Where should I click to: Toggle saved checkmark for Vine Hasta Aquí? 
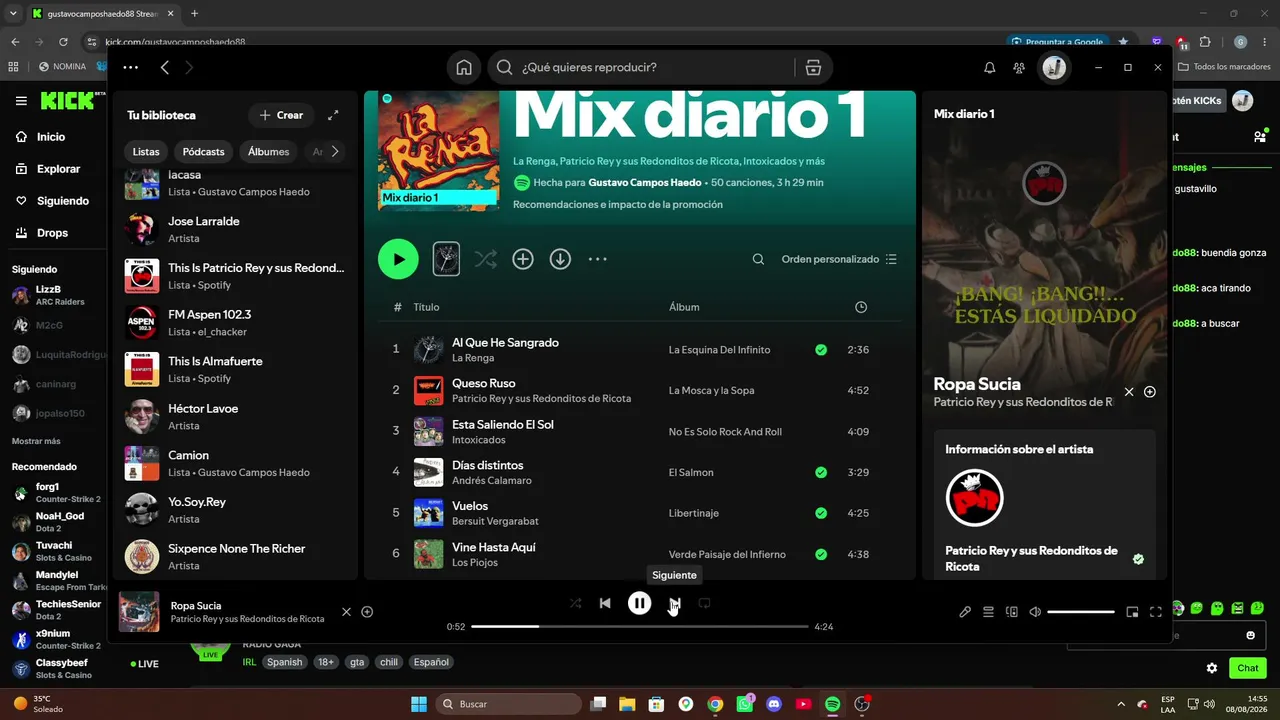[x=821, y=554]
